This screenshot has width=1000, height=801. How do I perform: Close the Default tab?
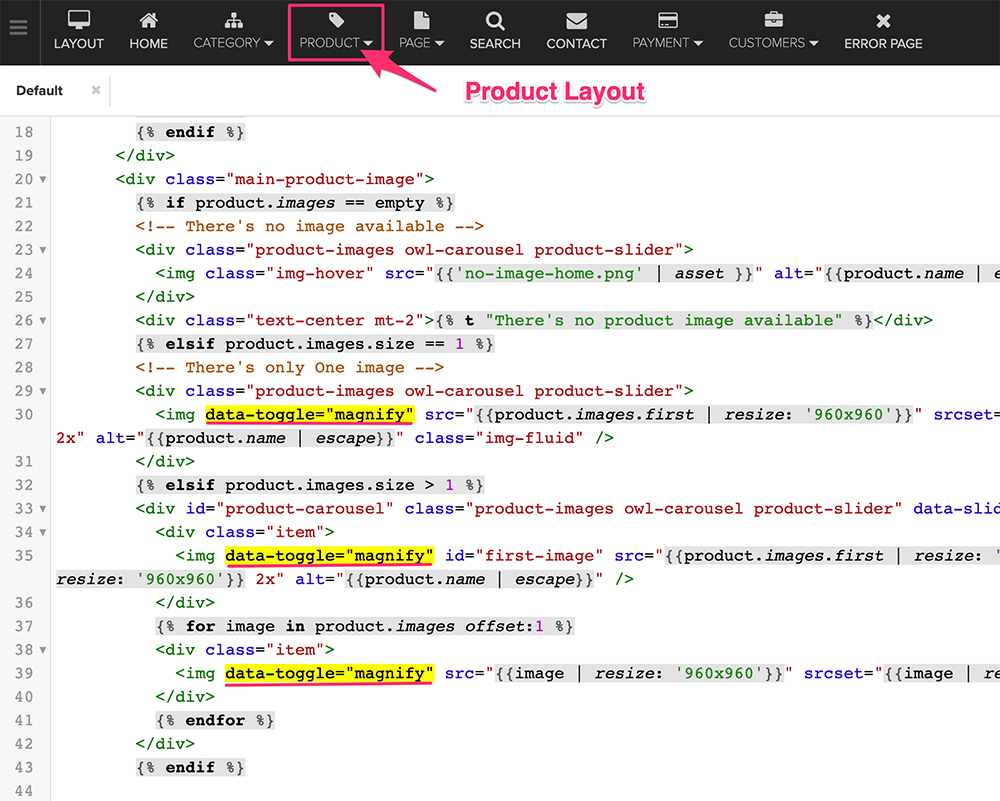coord(96,90)
